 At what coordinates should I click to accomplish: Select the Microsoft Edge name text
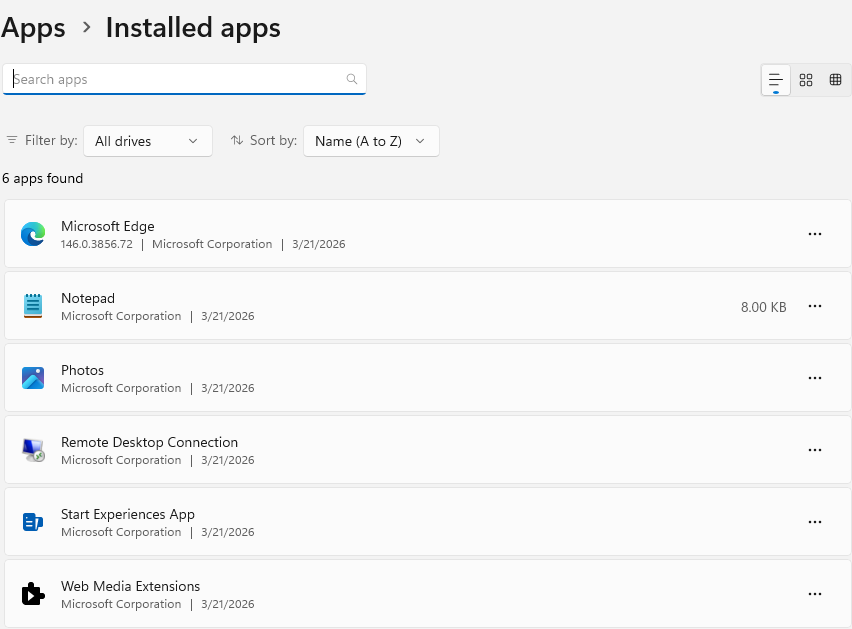tap(108, 226)
